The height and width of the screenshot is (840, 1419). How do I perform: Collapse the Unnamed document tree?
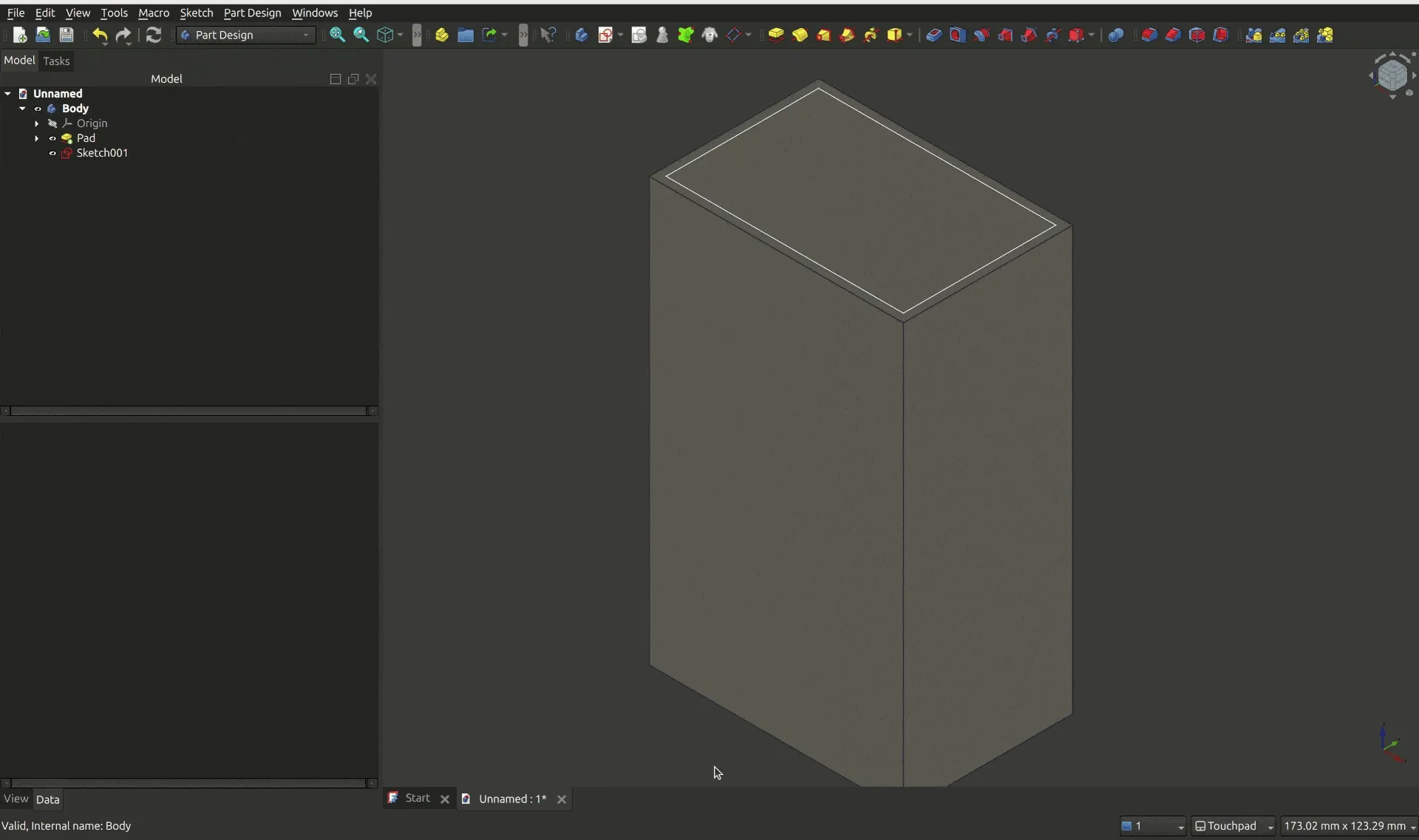pyautogui.click(x=8, y=94)
